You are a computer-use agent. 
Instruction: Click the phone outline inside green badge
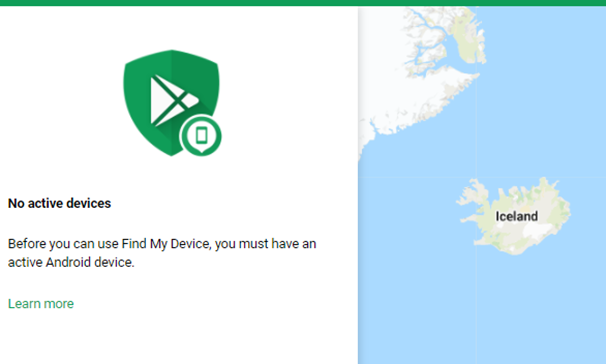pyautogui.click(x=201, y=135)
